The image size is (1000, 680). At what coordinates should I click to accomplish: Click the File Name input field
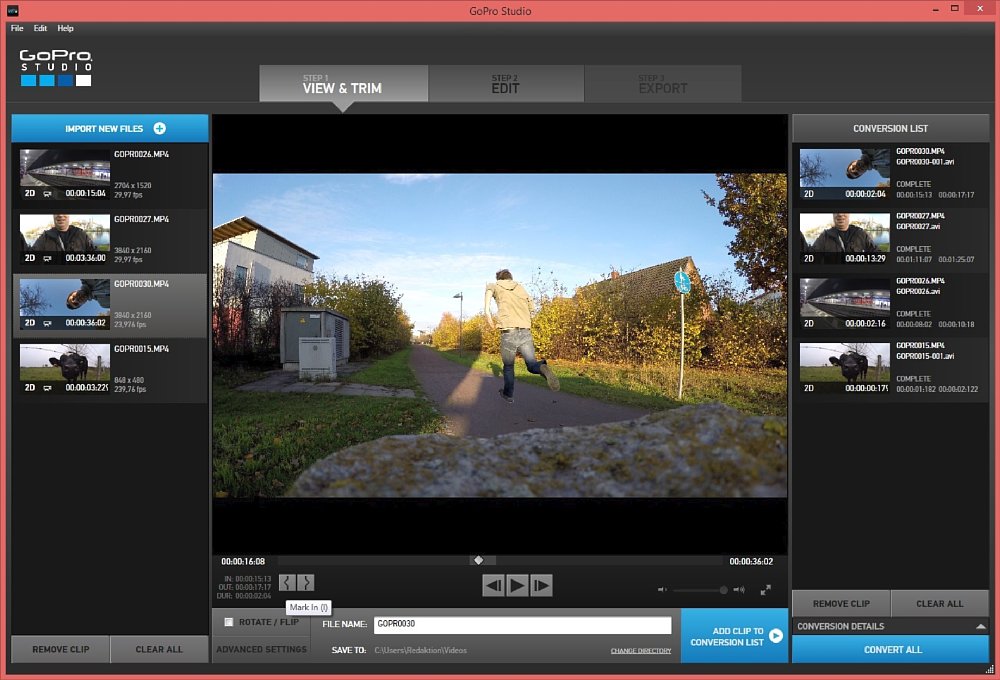522,624
